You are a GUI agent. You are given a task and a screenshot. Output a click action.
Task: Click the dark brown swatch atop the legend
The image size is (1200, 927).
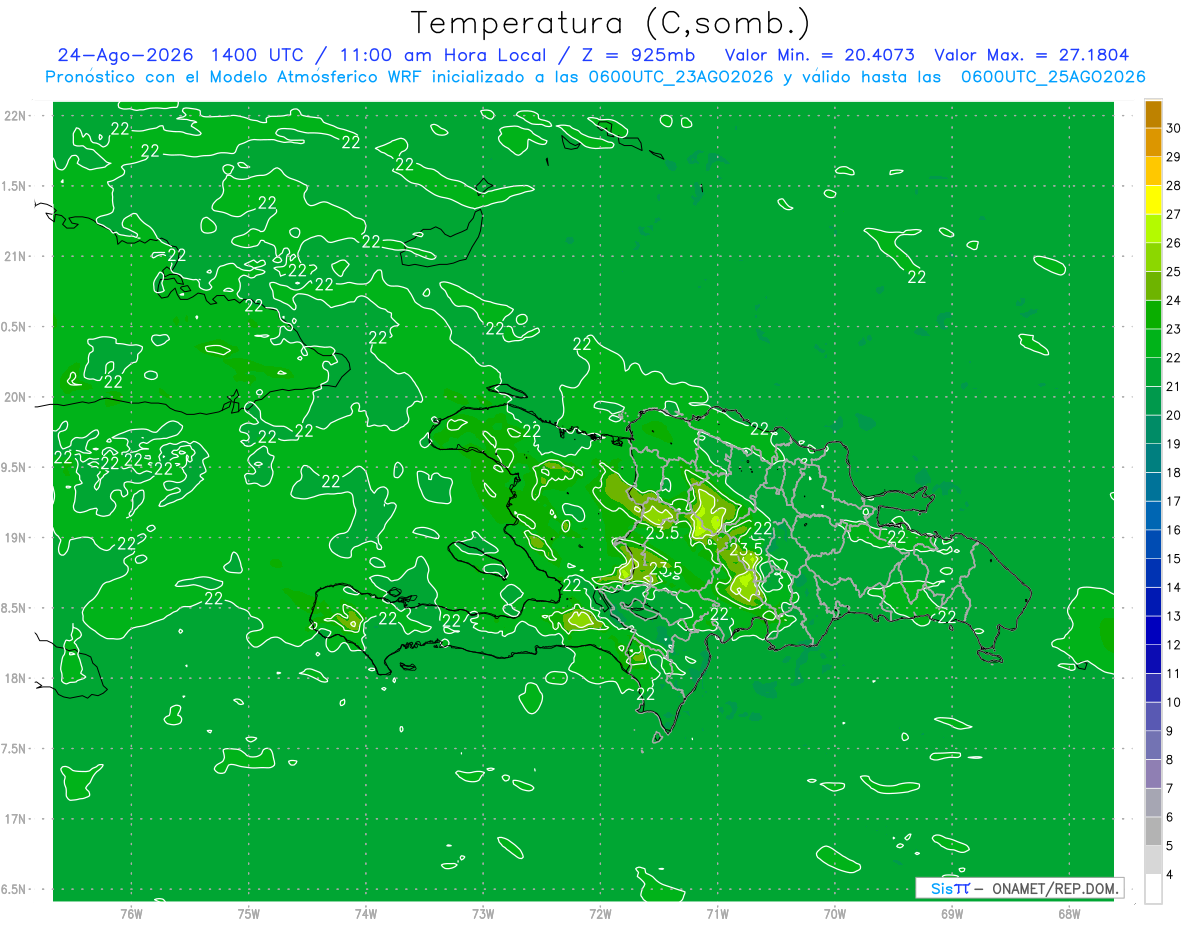tap(1153, 114)
